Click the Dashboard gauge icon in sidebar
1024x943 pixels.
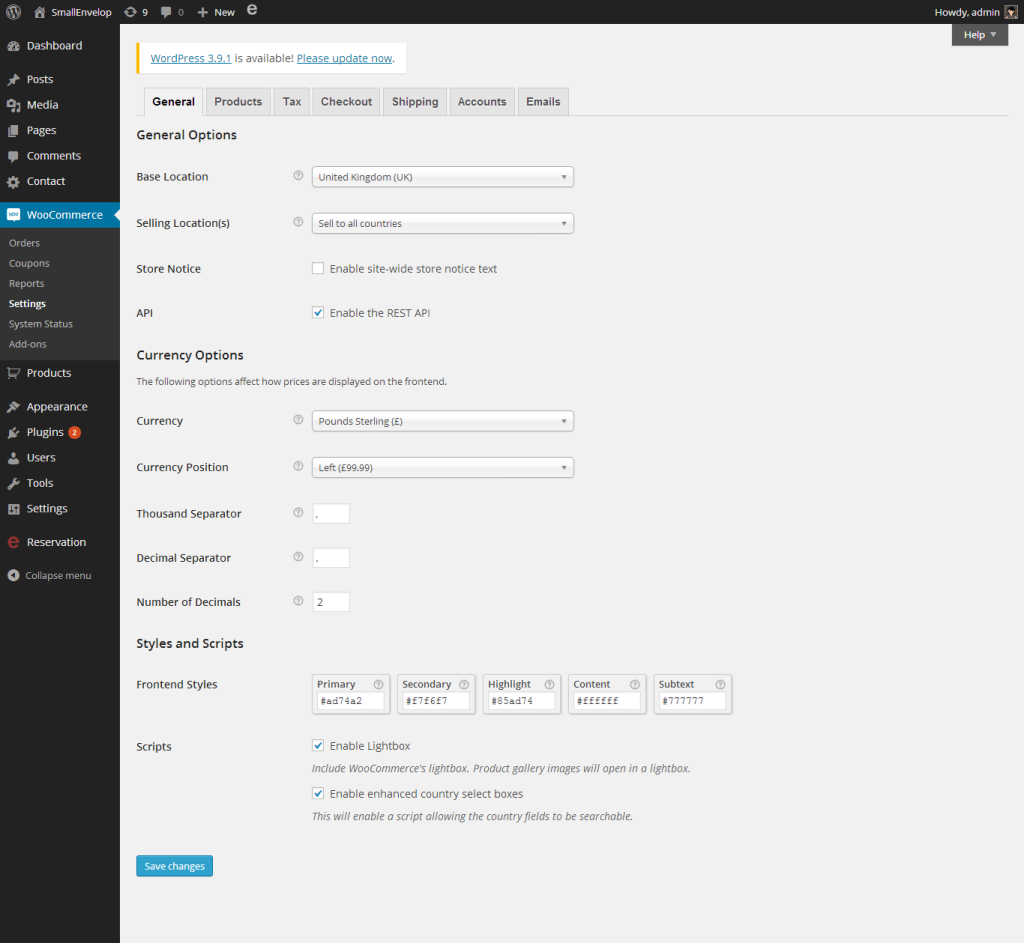(x=13, y=46)
